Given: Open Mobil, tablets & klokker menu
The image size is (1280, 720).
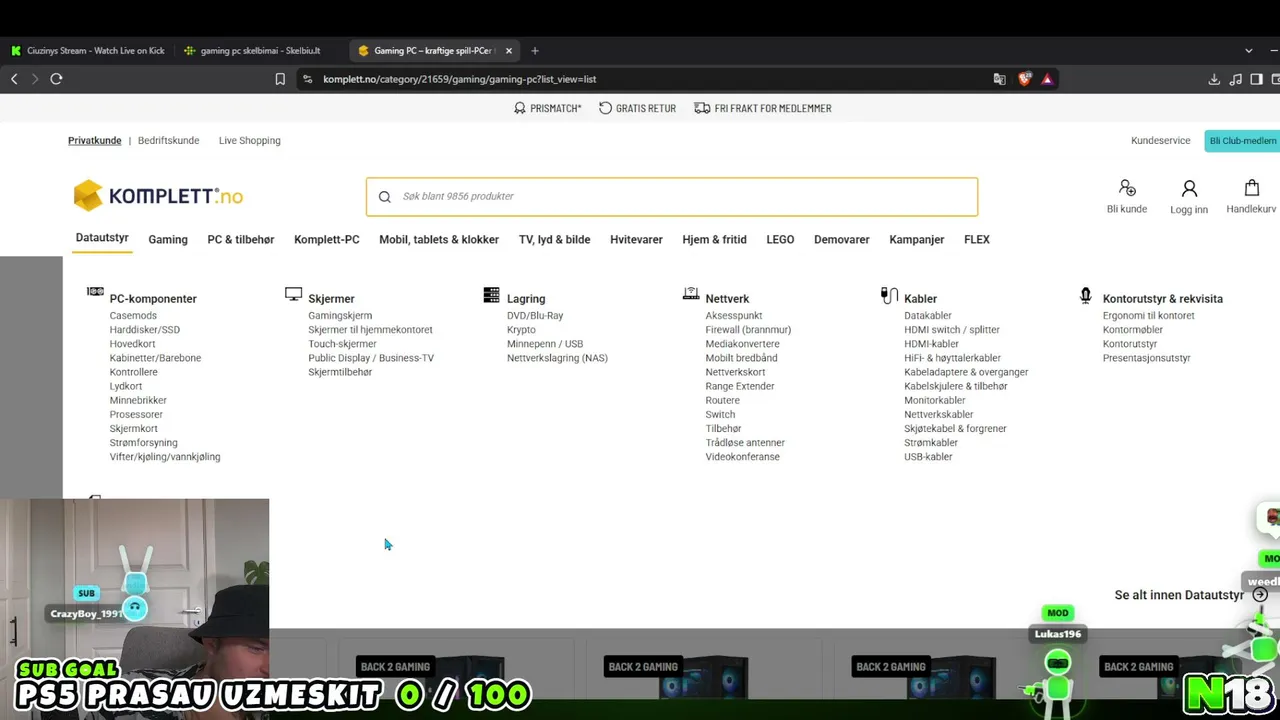Looking at the screenshot, I should point(439,240).
